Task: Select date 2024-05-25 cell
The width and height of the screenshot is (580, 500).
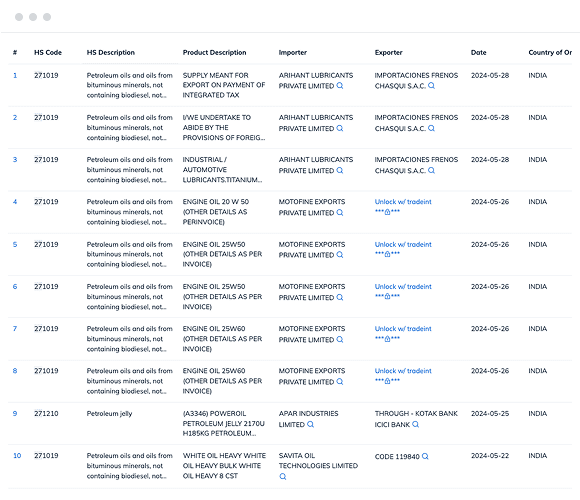Action: (490, 413)
